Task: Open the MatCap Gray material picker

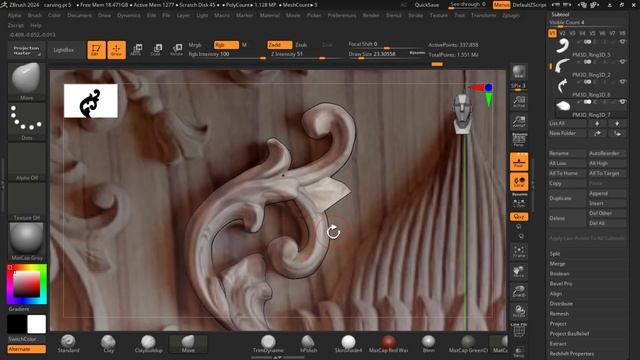Action: (27, 241)
